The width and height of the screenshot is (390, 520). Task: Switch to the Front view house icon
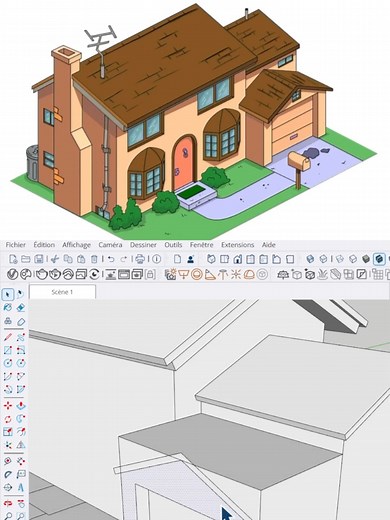click(x=237, y=259)
